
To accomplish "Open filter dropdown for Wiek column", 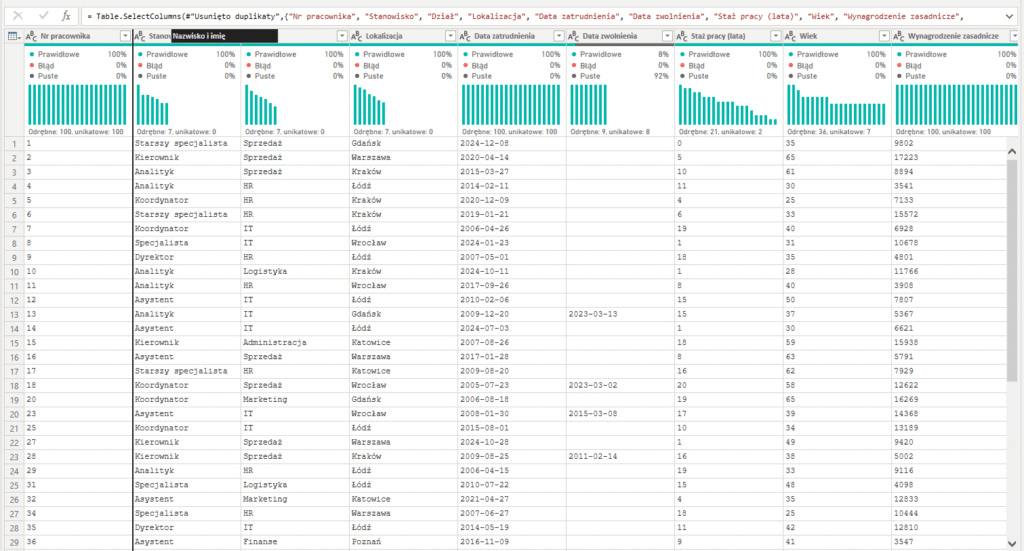I will coord(883,36).
